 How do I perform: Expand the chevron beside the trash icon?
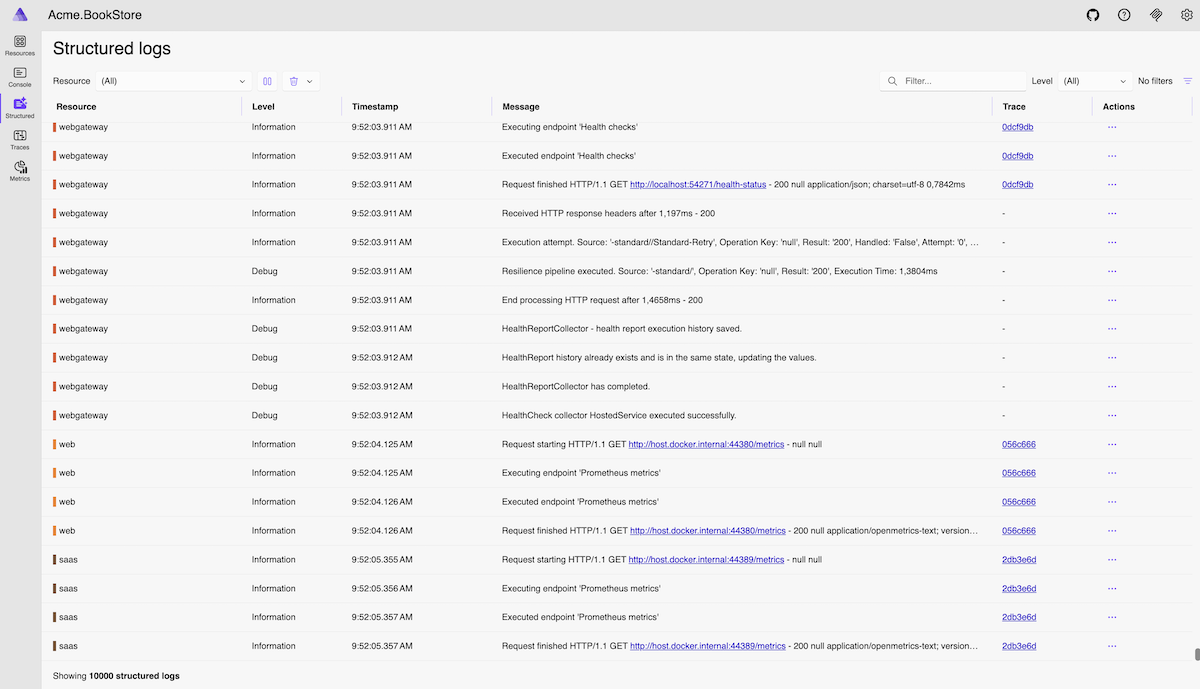tap(311, 81)
